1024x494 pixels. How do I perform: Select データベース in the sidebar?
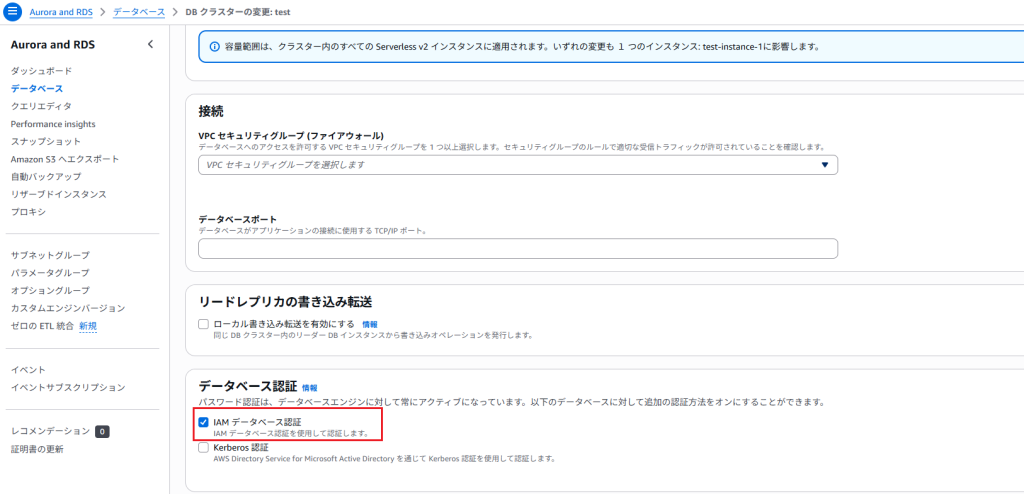(37, 88)
